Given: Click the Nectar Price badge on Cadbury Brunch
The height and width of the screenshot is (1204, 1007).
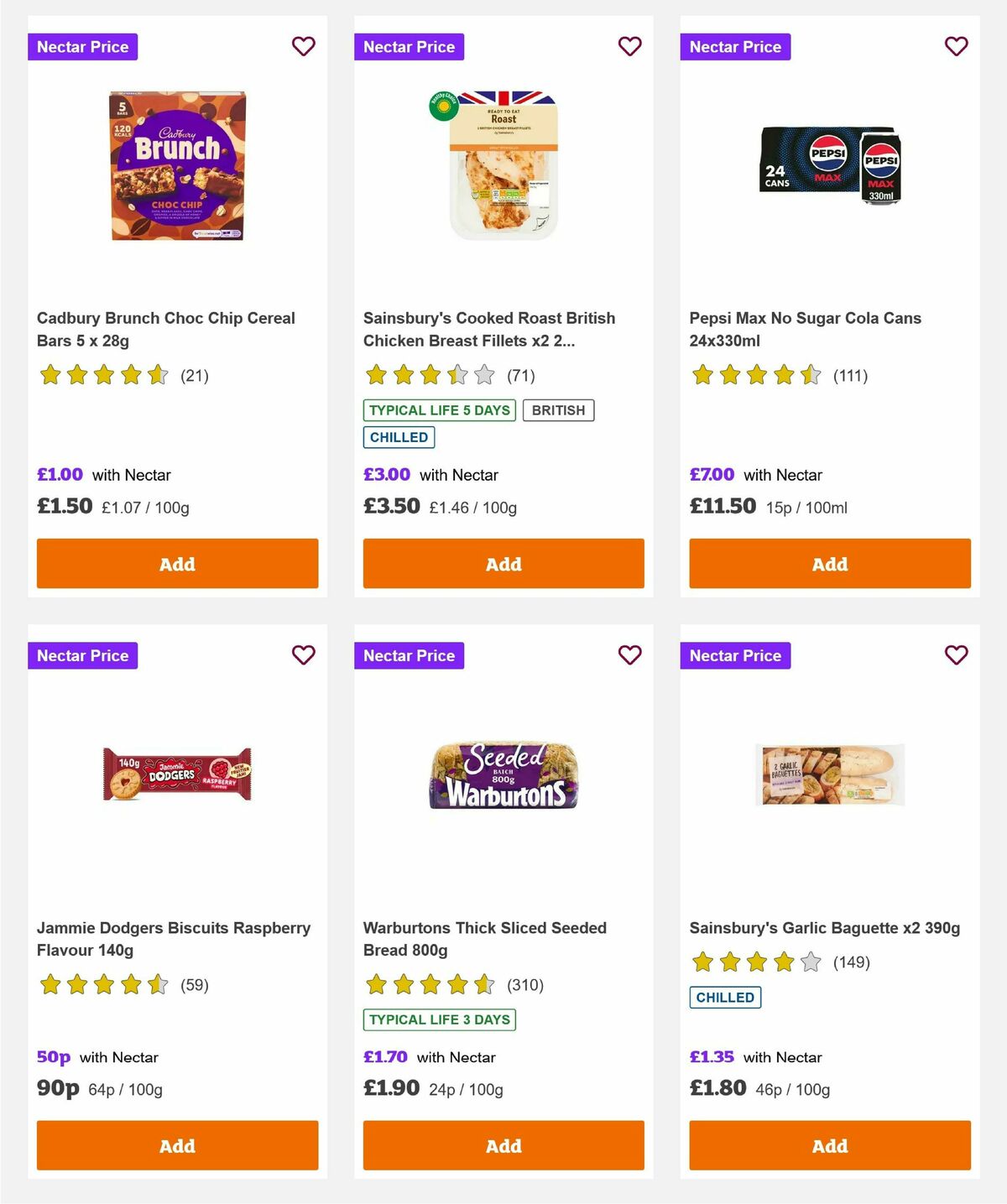Looking at the screenshot, I should [x=83, y=46].
